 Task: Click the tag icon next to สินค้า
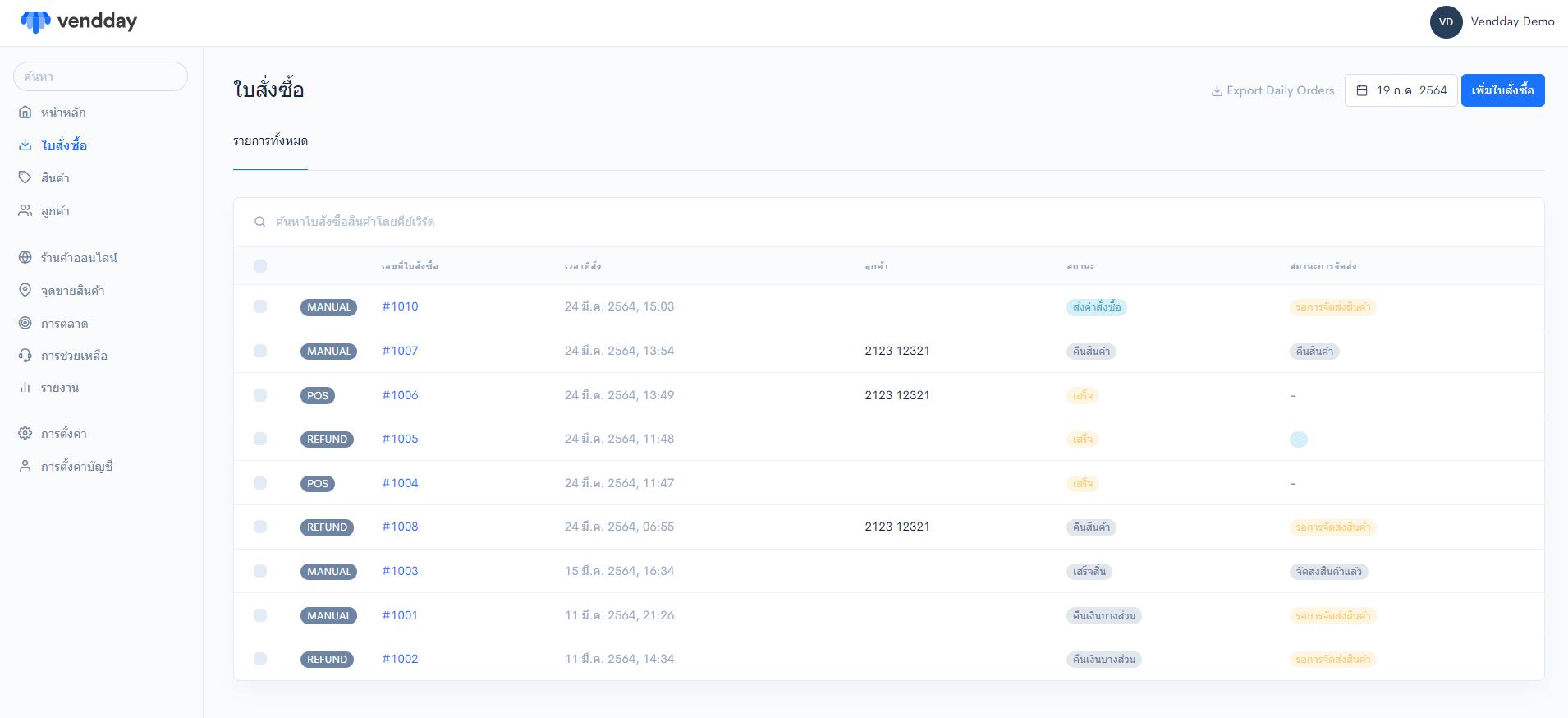[x=25, y=177]
